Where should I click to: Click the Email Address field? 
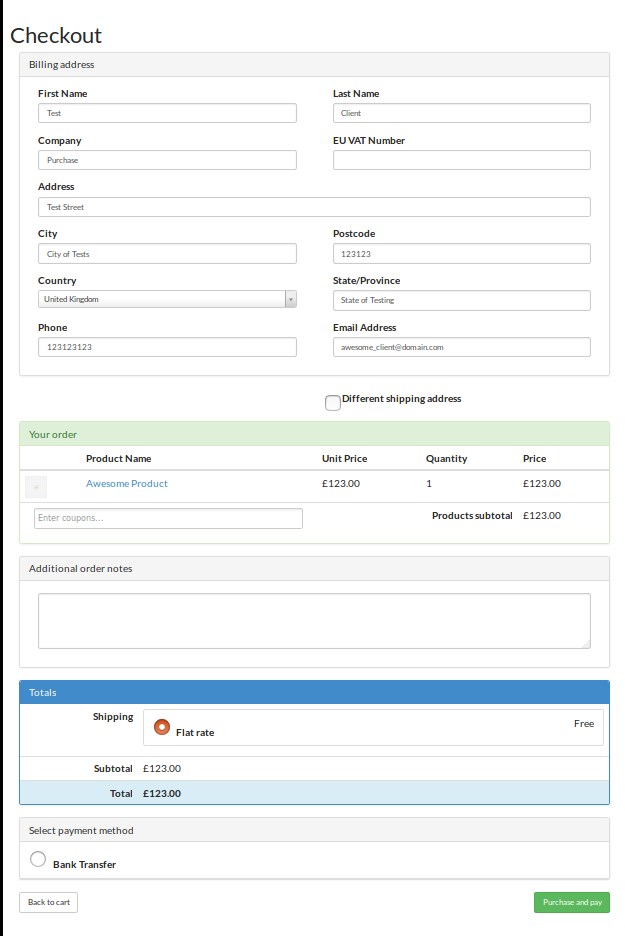pos(461,347)
